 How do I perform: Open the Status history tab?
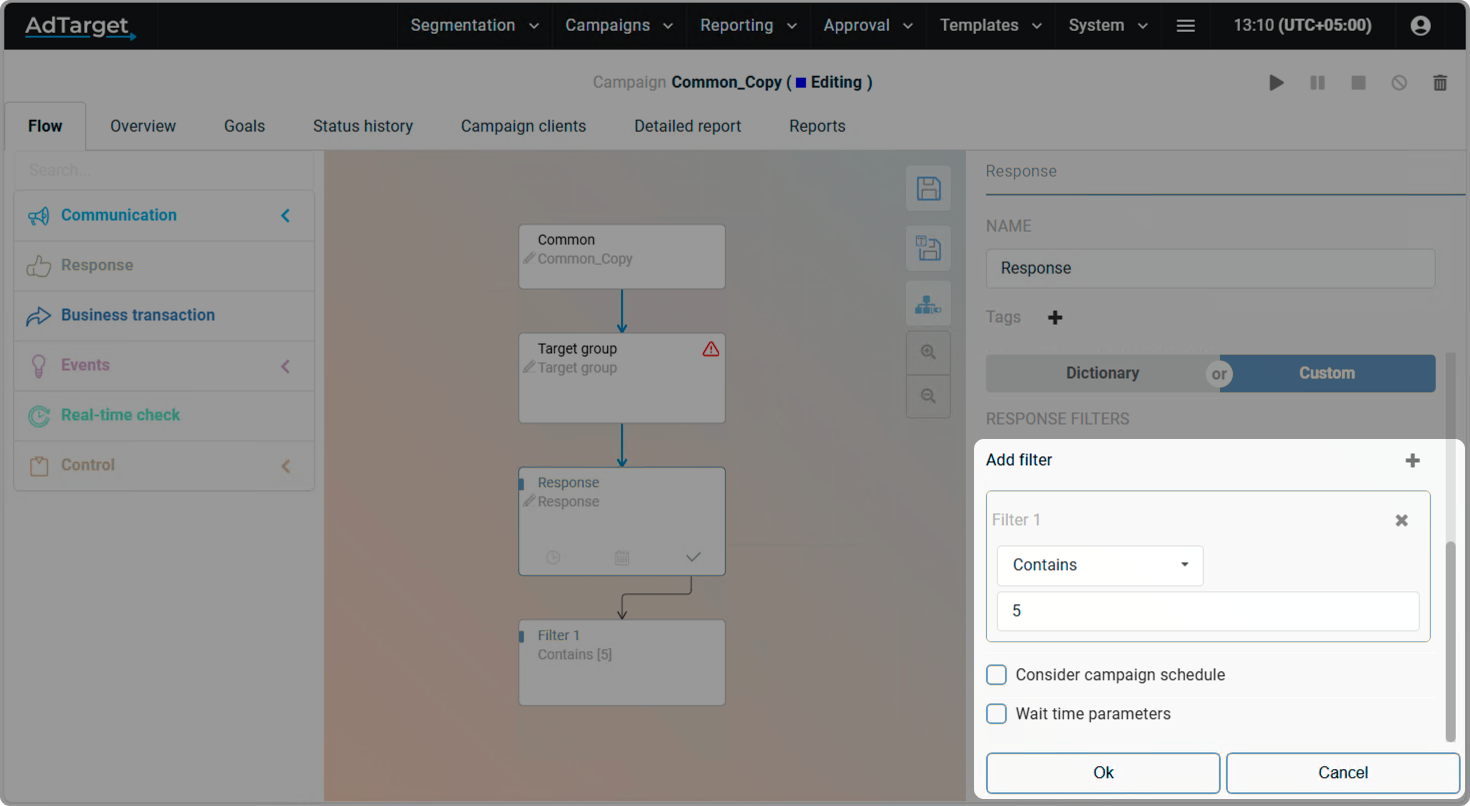[362, 126]
